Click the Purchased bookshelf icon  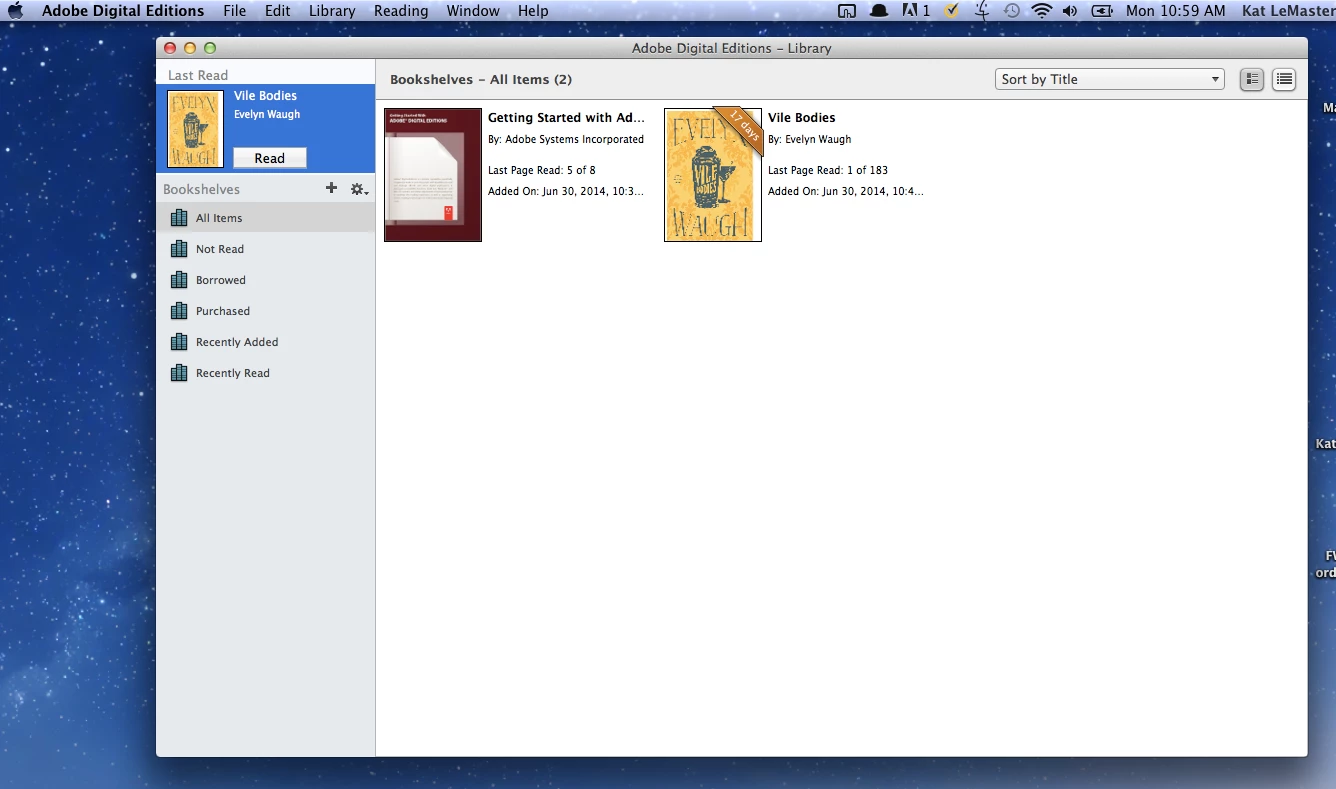(x=179, y=311)
